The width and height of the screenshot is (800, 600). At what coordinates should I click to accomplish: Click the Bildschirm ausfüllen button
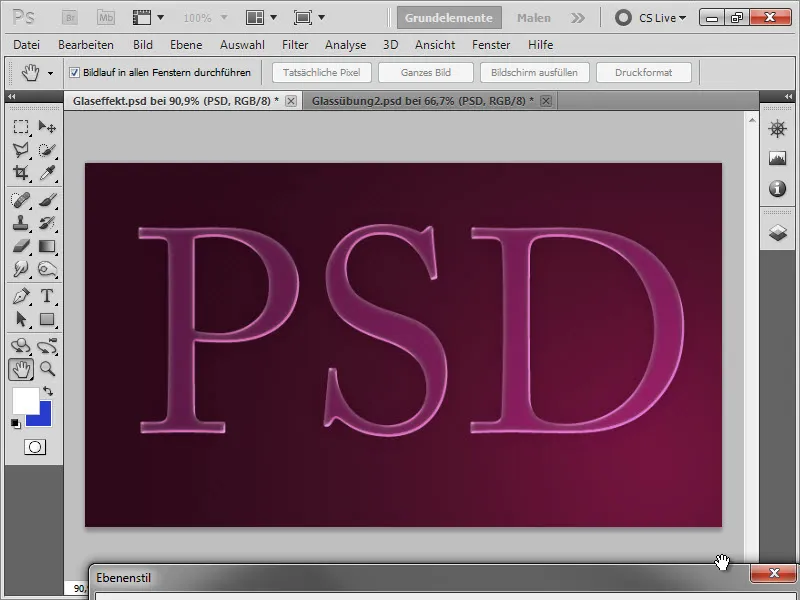535,72
